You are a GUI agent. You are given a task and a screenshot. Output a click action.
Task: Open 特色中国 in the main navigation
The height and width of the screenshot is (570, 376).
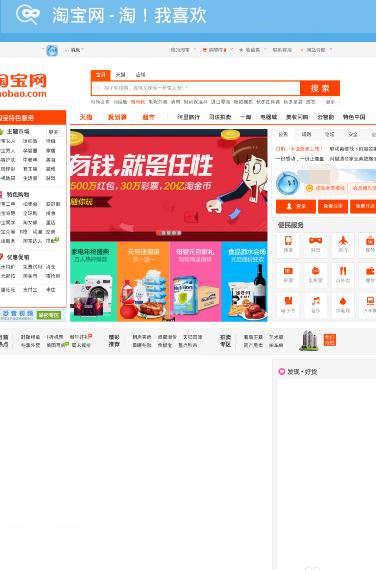click(x=354, y=117)
